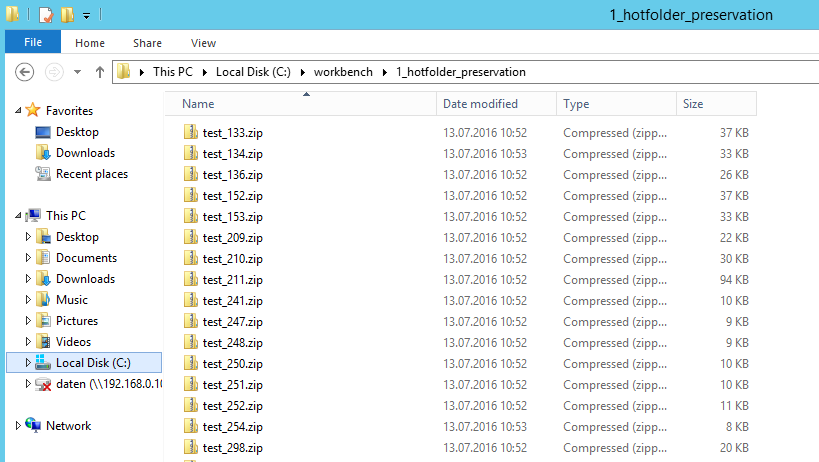
Task: Click the New folder icon in title bar
Action: click(67, 15)
